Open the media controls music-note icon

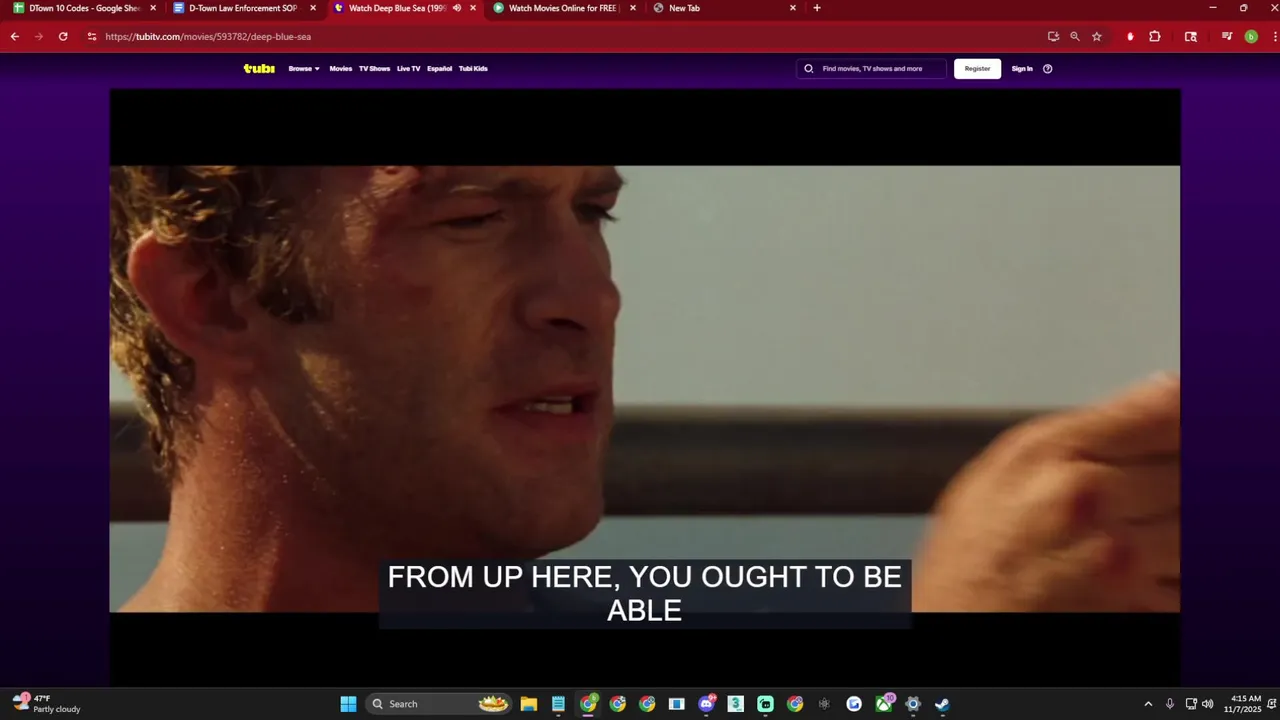[x=1227, y=36]
